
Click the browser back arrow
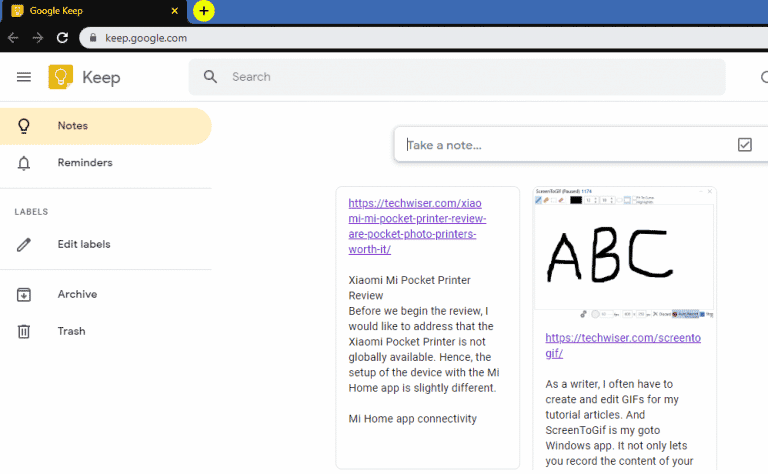pyautogui.click(x=13, y=38)
